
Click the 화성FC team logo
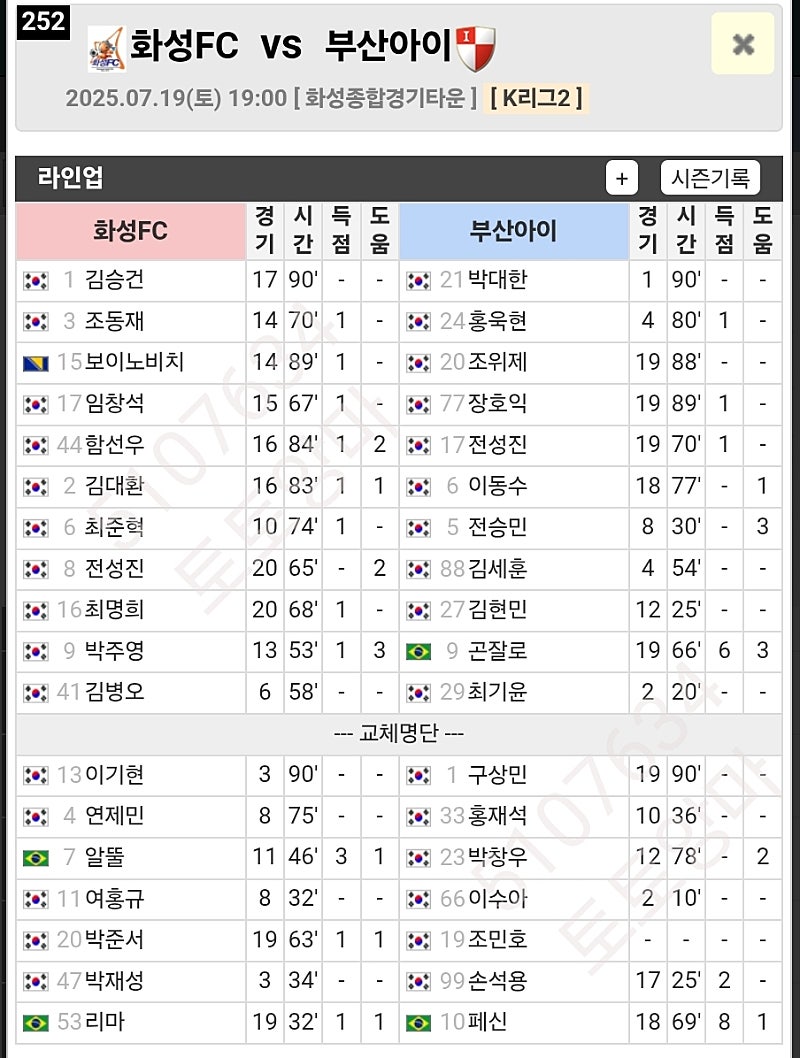[x=107, y=49]
